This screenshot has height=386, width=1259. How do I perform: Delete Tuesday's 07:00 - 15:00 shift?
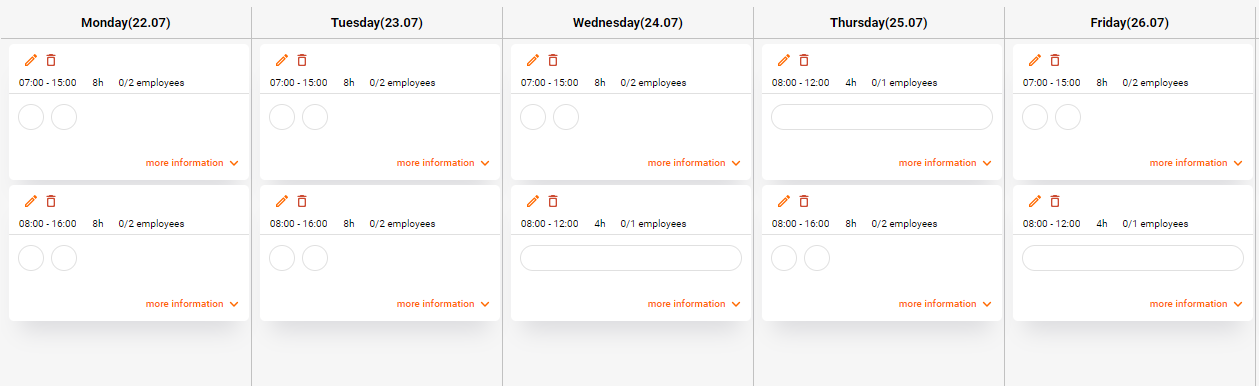pyautogui.click(x=303, y=61)
